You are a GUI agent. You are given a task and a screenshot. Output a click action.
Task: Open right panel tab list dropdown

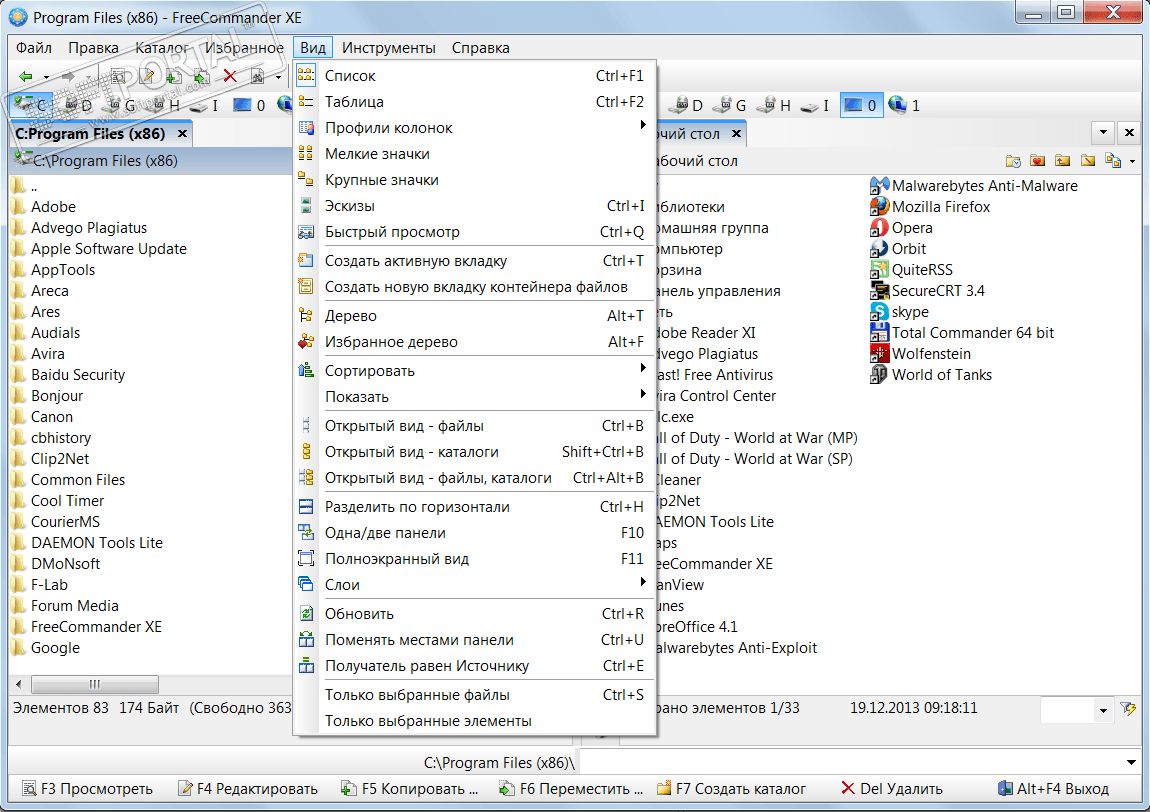(1103, 133)
